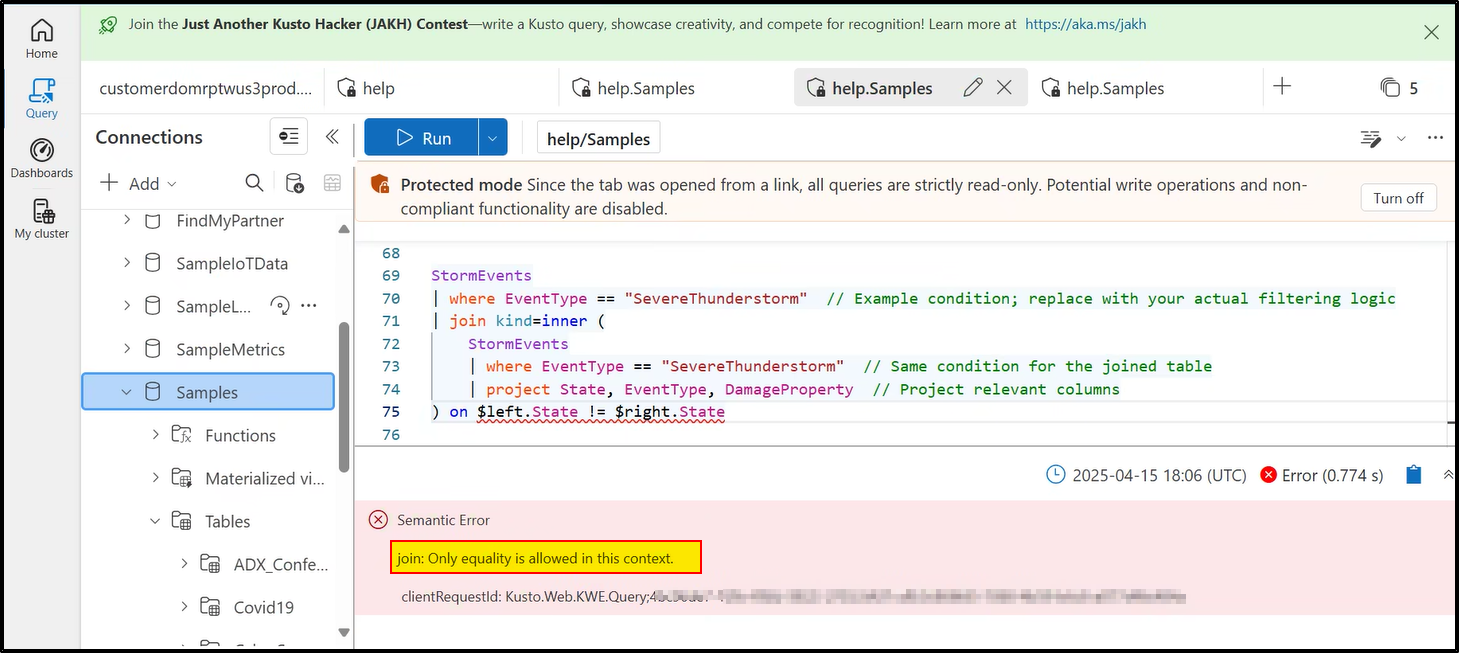Expand the ADX_Confe... table folder
The image size is (1459, 653).
pyautogui.click(x=184, y=564)
